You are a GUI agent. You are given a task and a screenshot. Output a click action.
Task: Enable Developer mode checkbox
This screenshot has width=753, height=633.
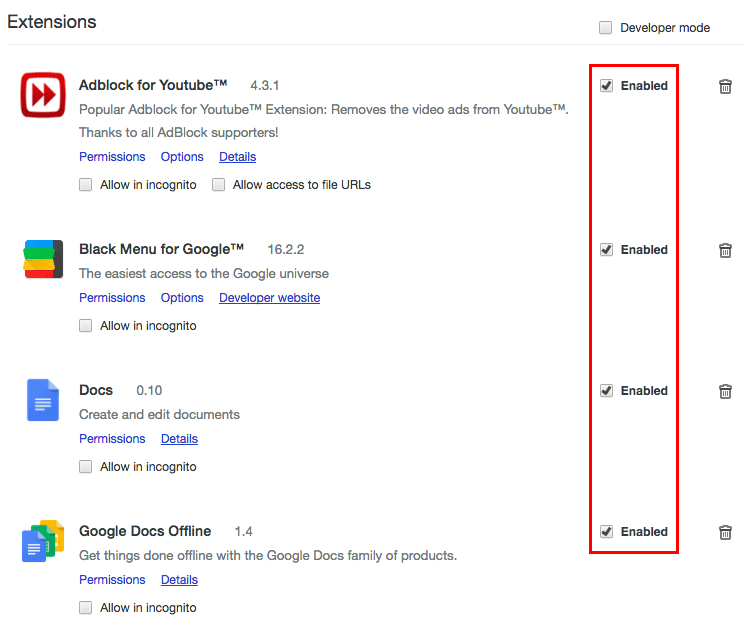click(x=606, y=27)
